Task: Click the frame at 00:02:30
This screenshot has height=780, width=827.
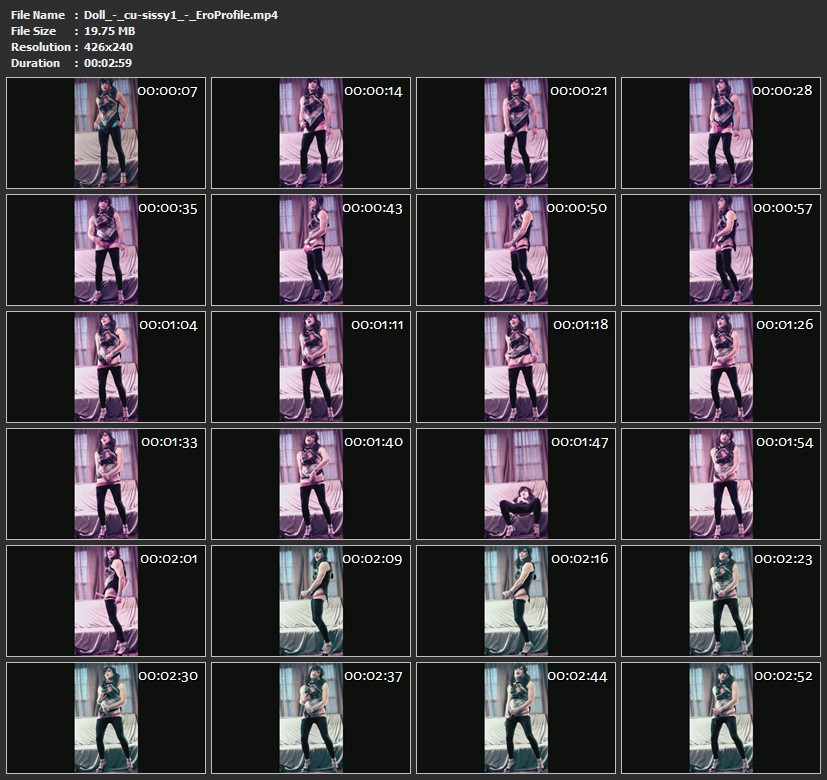Action: coord(106,717)
